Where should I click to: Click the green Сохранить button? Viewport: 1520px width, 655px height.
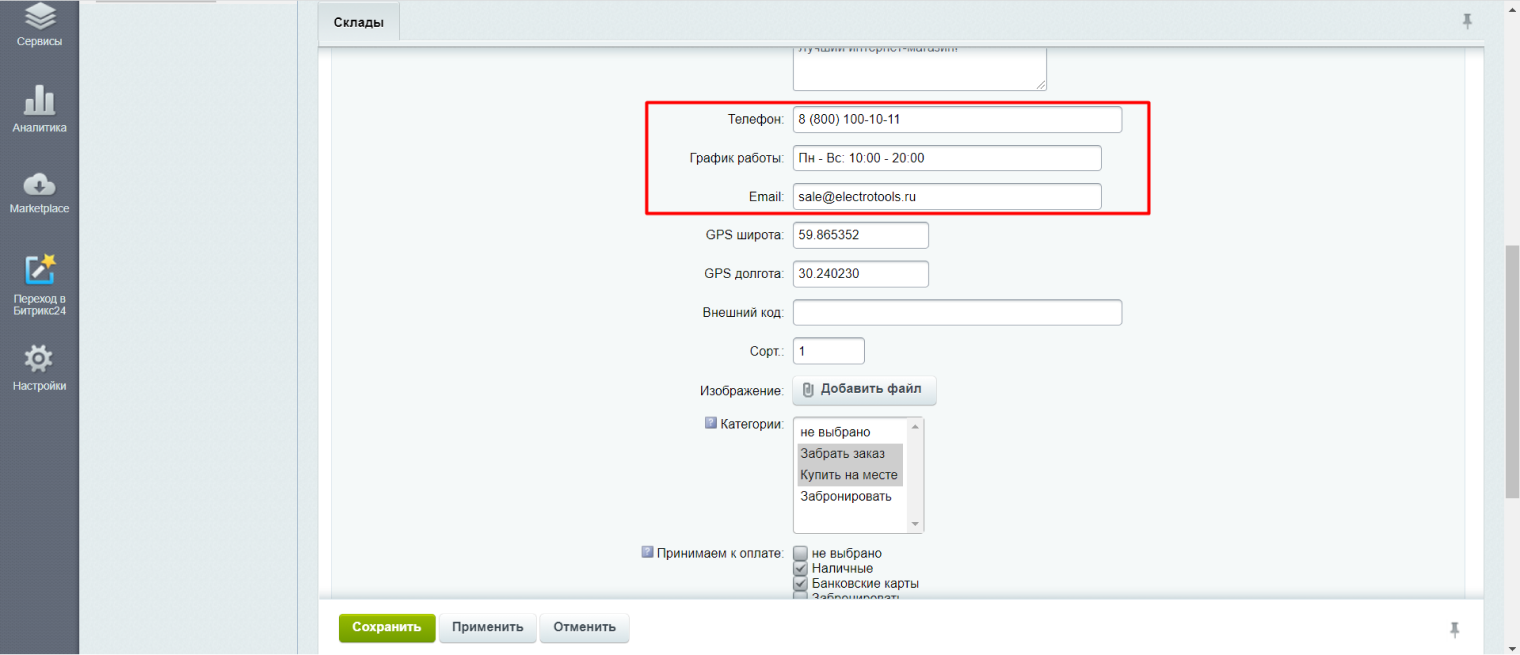click(x=387, y=627)
